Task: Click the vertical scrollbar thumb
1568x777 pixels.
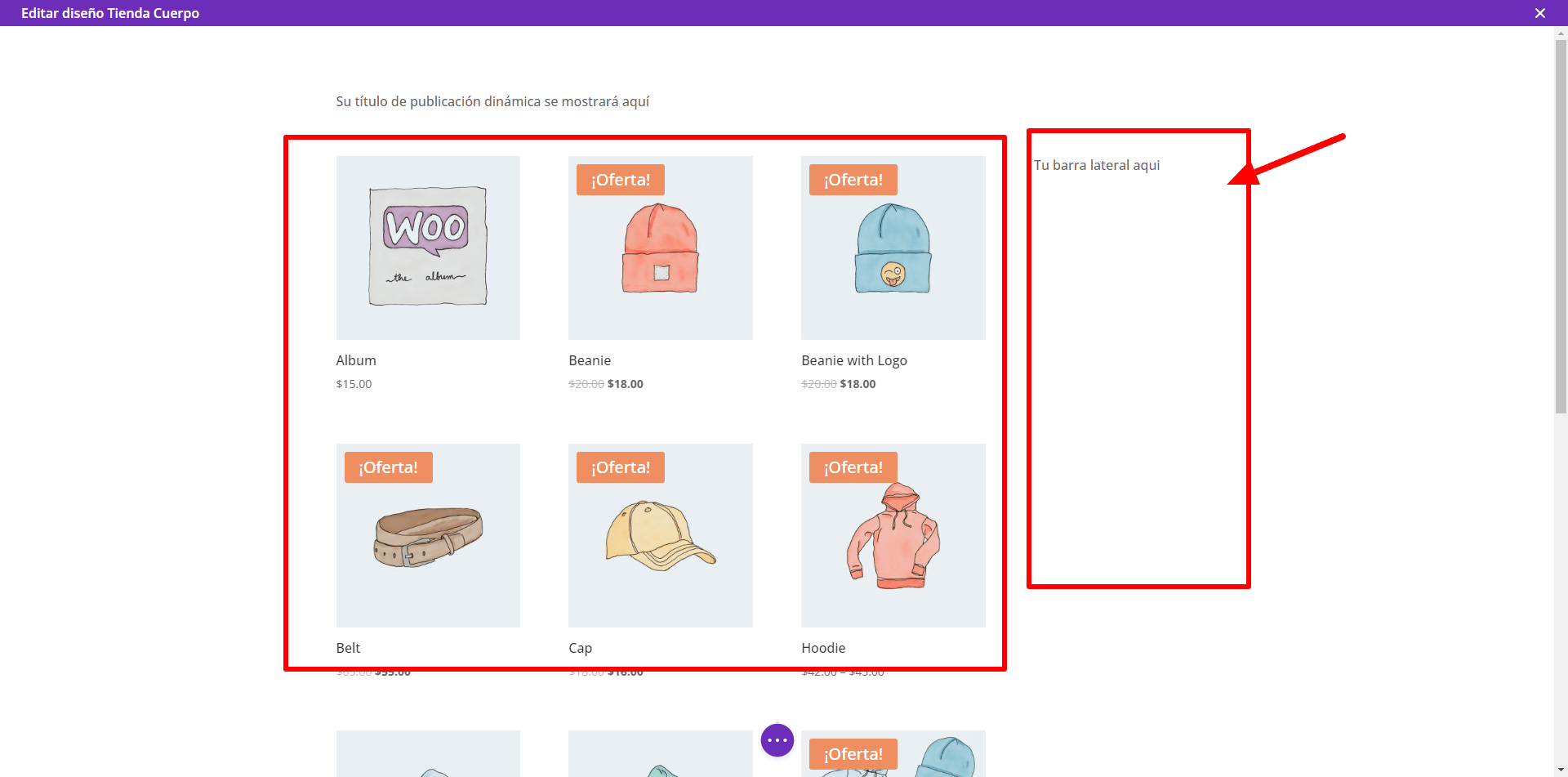Action: [x=1561, y=226]
